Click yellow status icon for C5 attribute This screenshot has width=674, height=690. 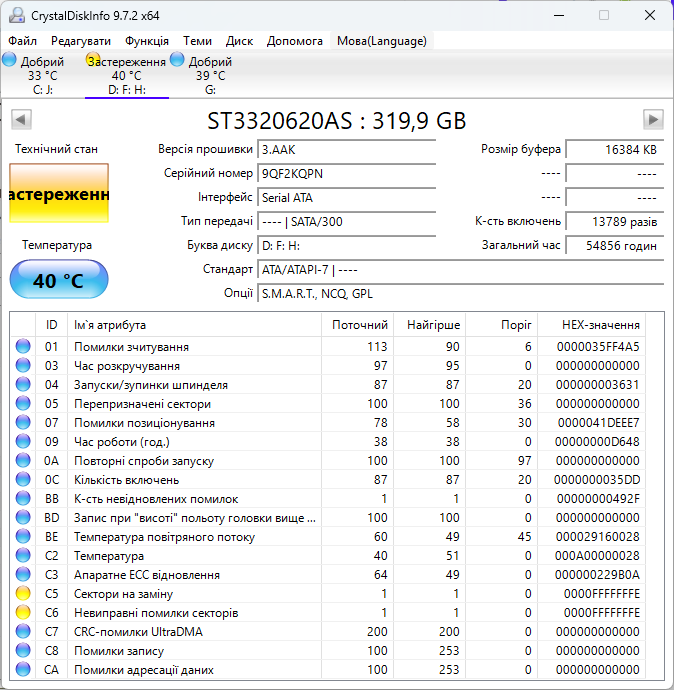23,594
